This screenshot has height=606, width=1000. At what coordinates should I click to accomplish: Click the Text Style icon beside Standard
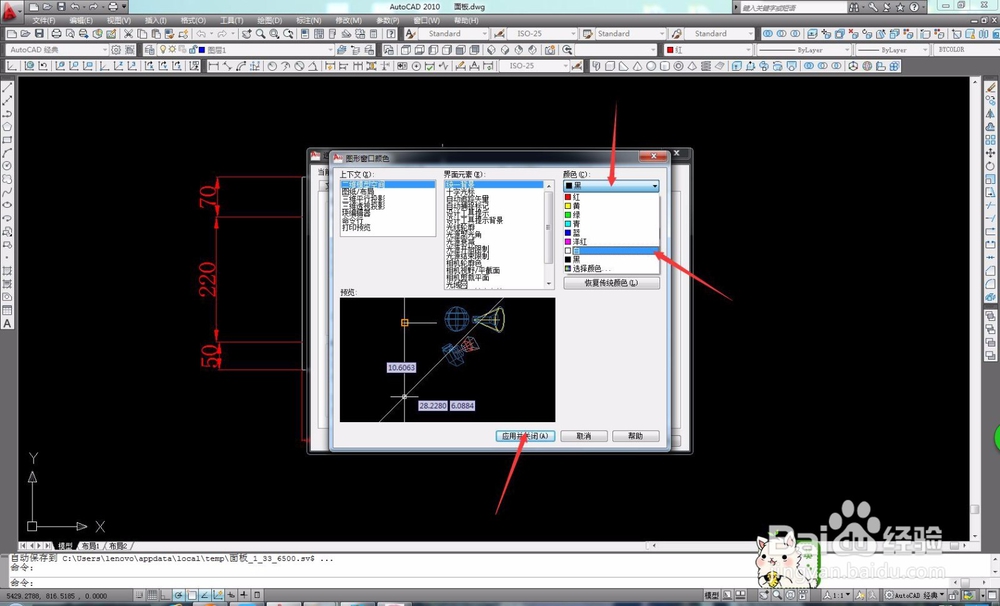click(411, 33)
